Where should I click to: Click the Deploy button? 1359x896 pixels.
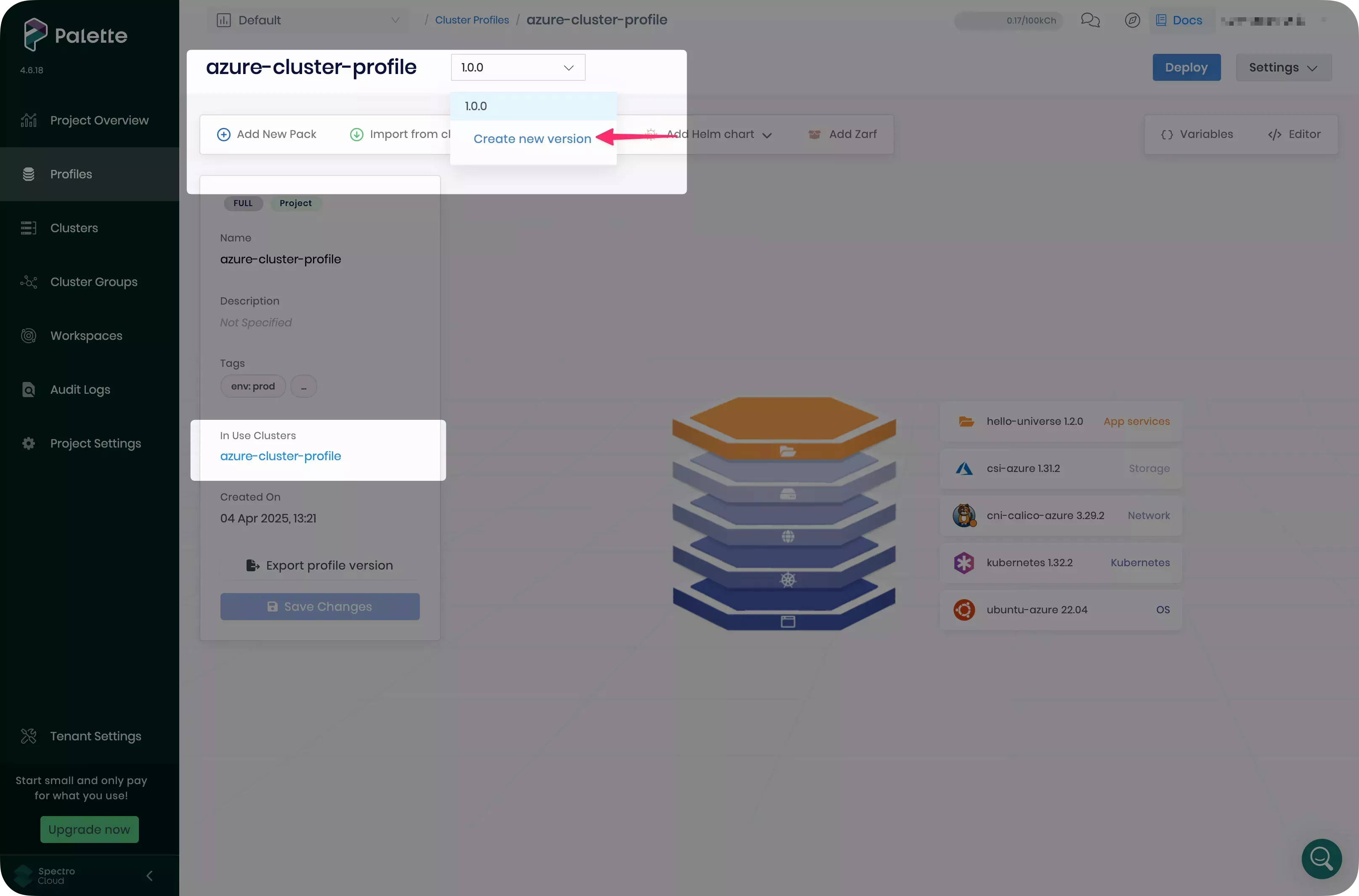click(1186, 67)
